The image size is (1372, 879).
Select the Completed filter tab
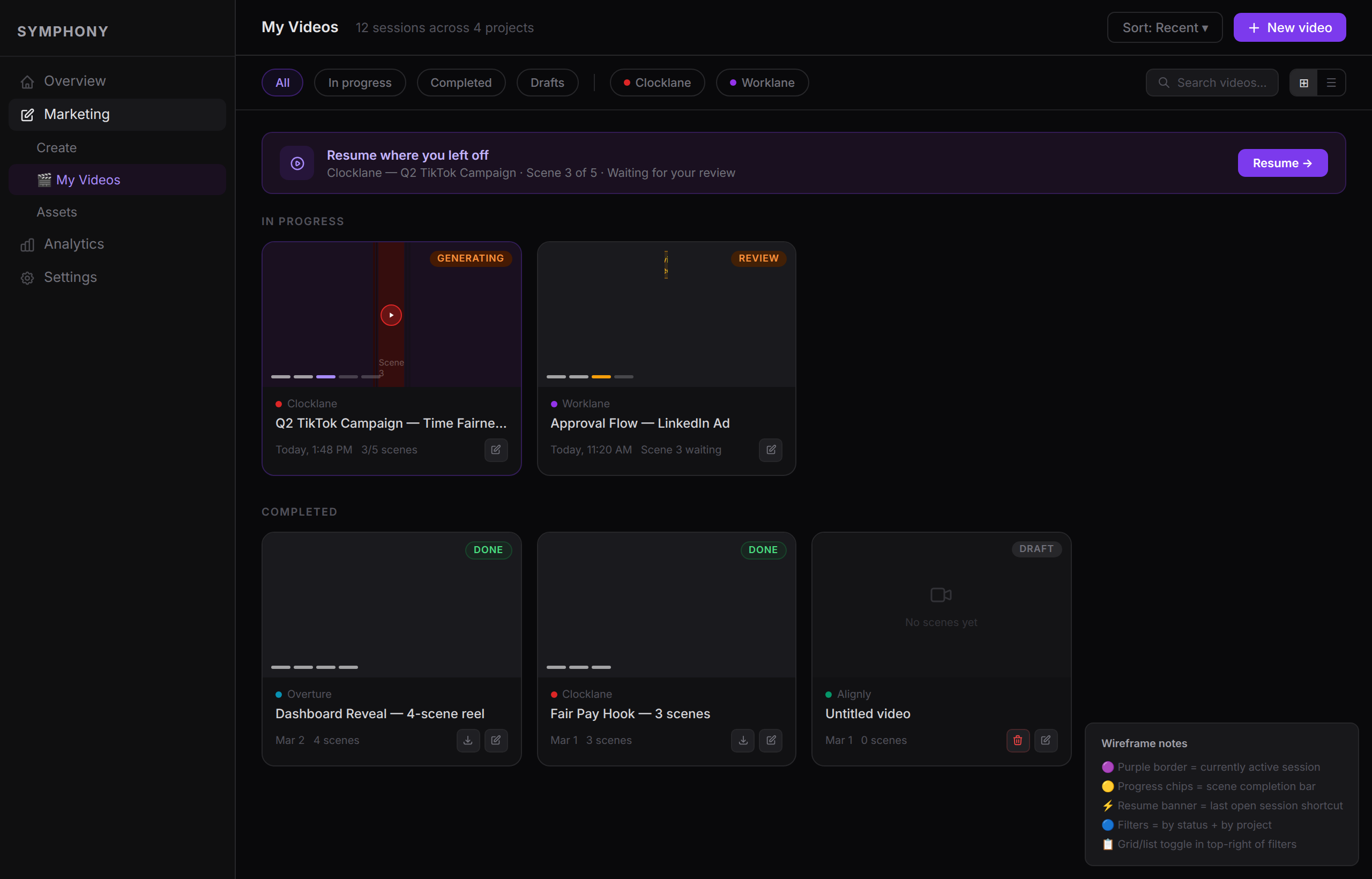(x=460, y=83)
